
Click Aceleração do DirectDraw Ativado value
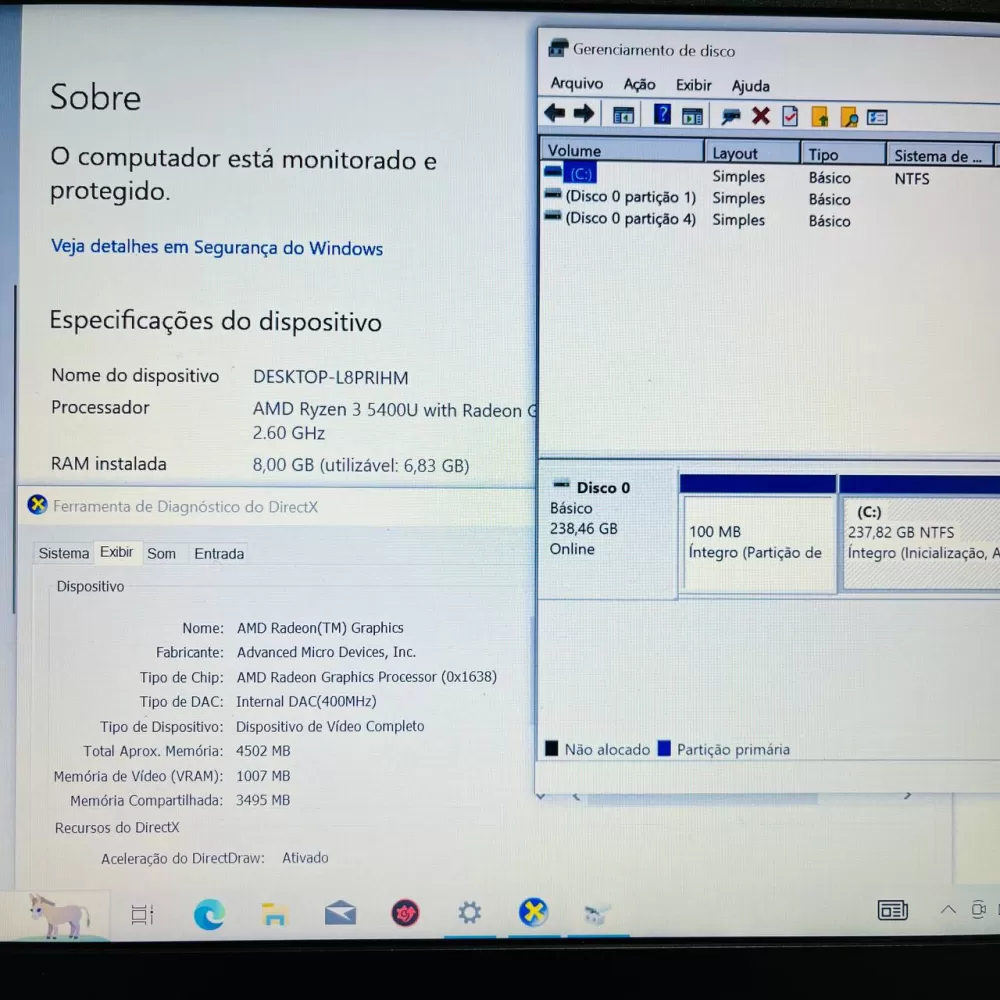click(x=305, y=858)
